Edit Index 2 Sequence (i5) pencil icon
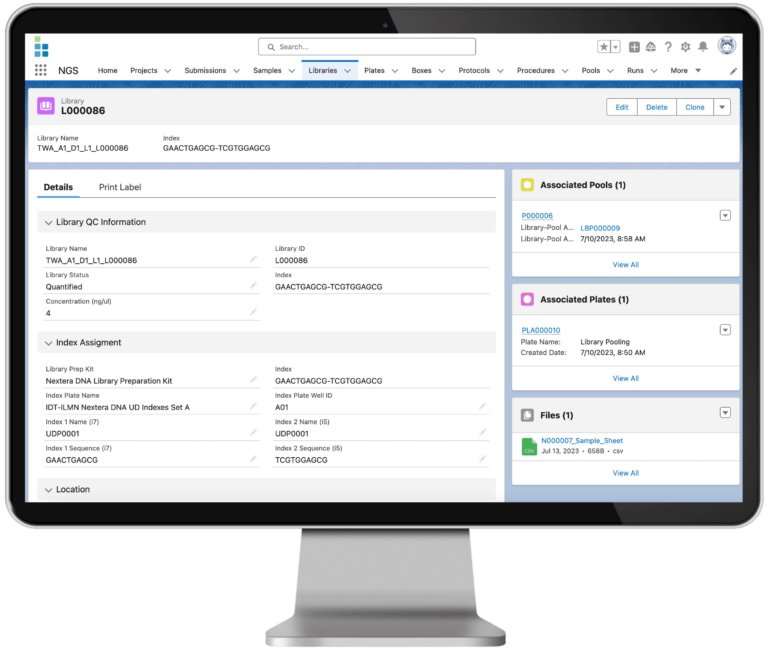 (482, 459)
